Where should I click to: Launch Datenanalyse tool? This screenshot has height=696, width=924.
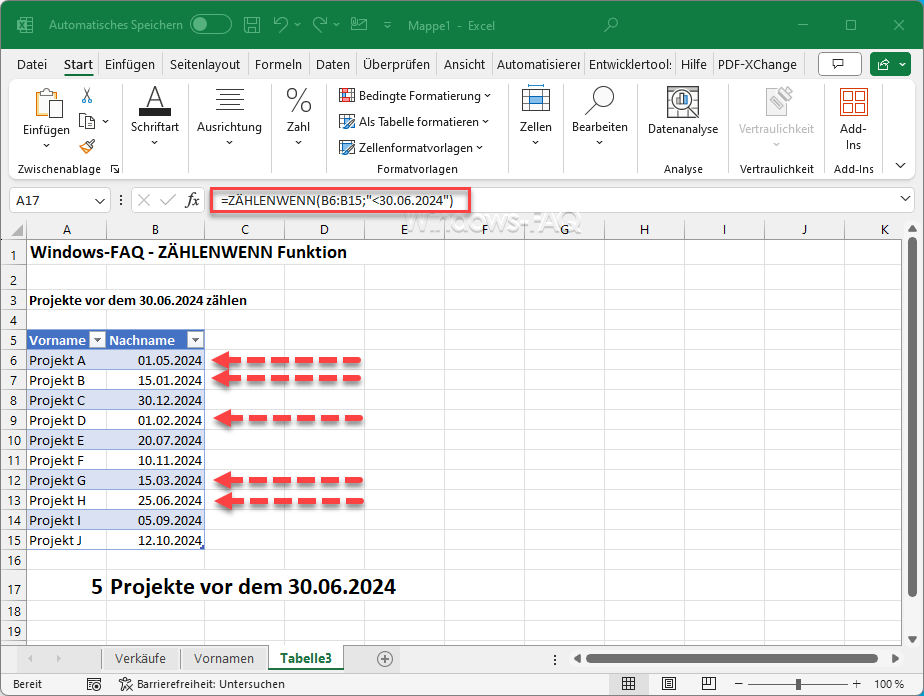[683, 112]
